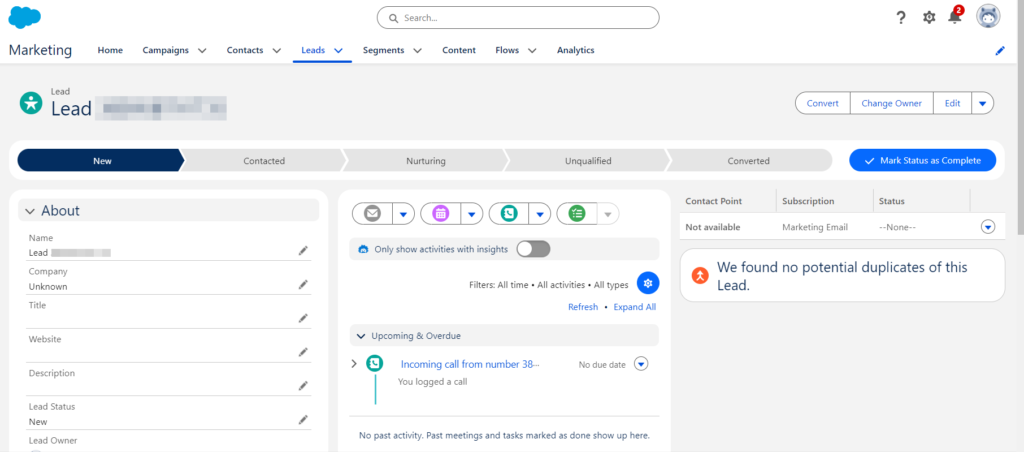Click the log a call icon

(x=509, y=213)
